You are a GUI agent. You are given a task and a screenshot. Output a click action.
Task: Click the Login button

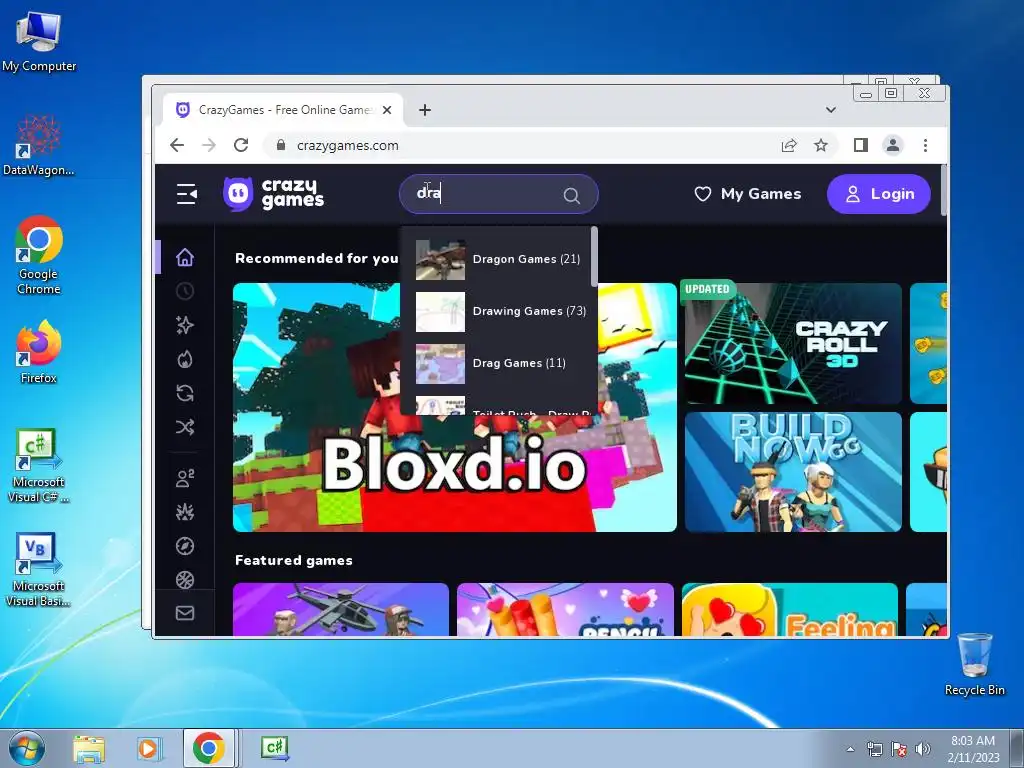tap(878, 194)
